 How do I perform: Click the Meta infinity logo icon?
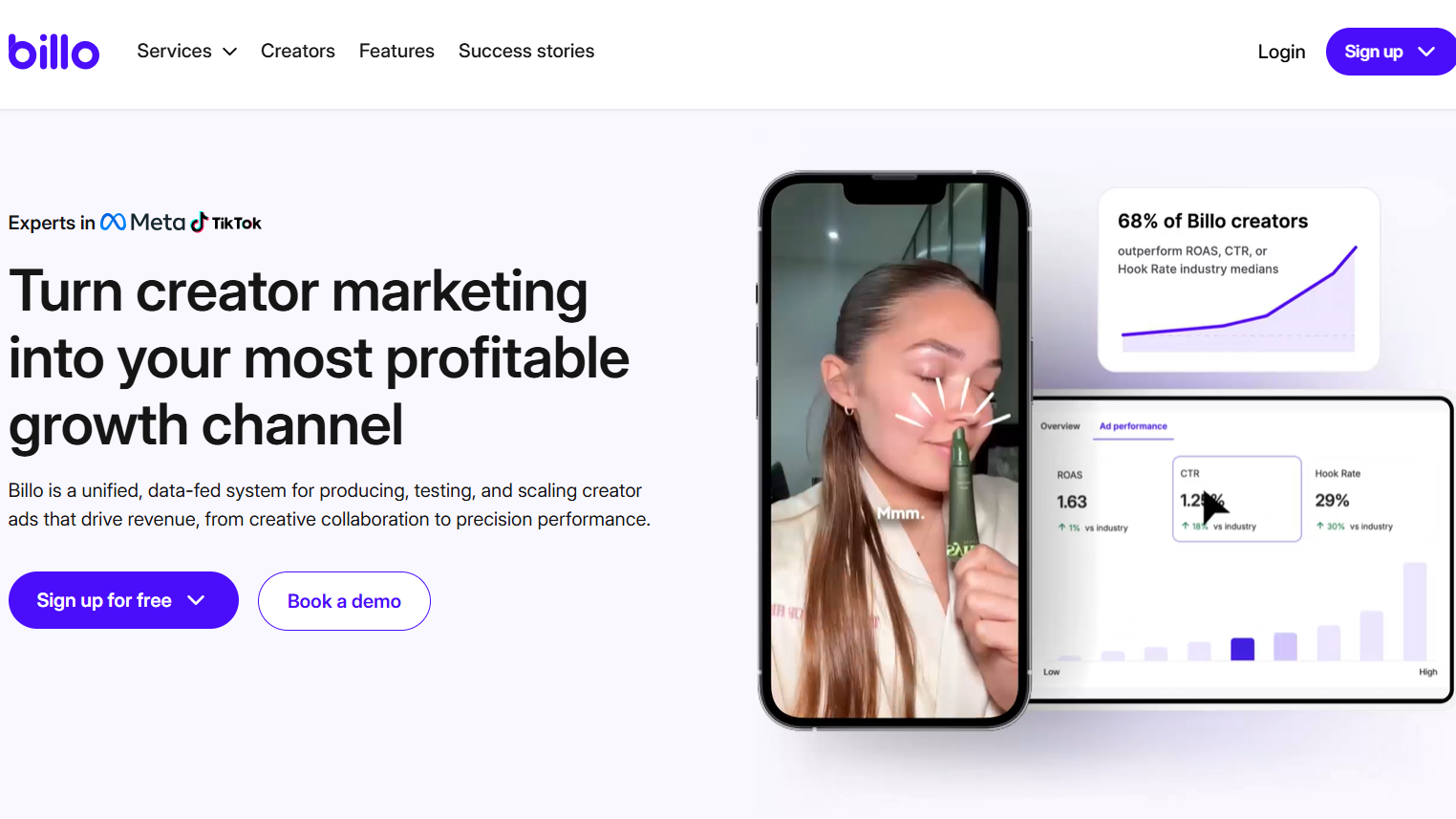(113, 222)
